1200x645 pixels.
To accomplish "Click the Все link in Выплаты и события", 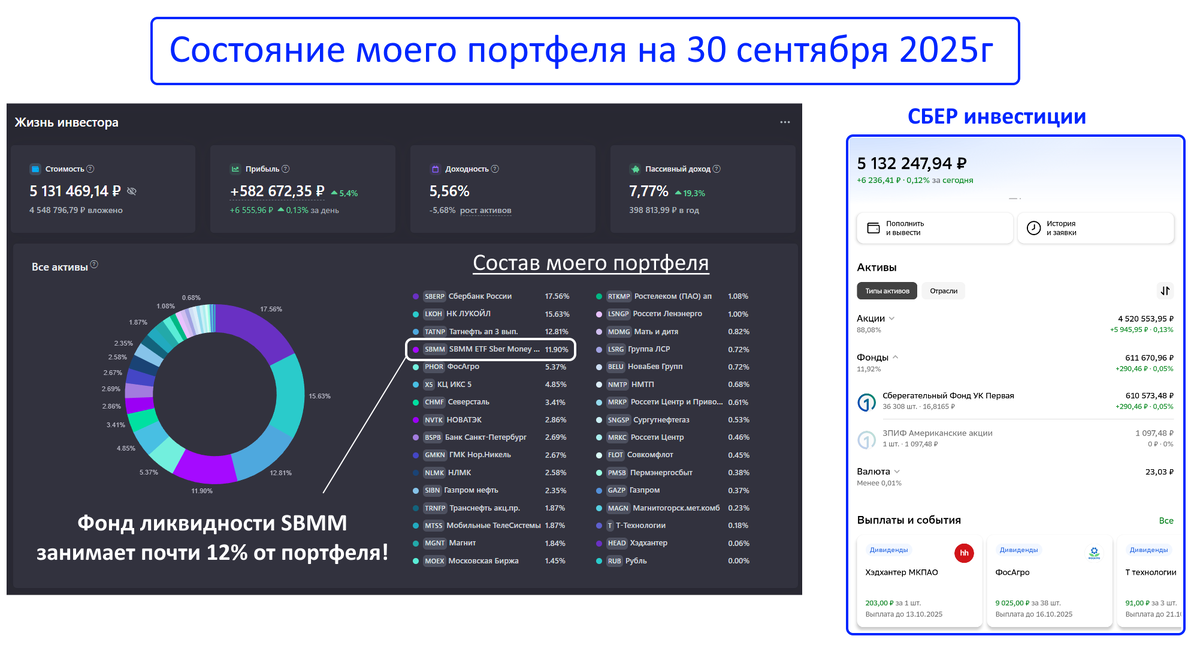I will point(1166,521).
